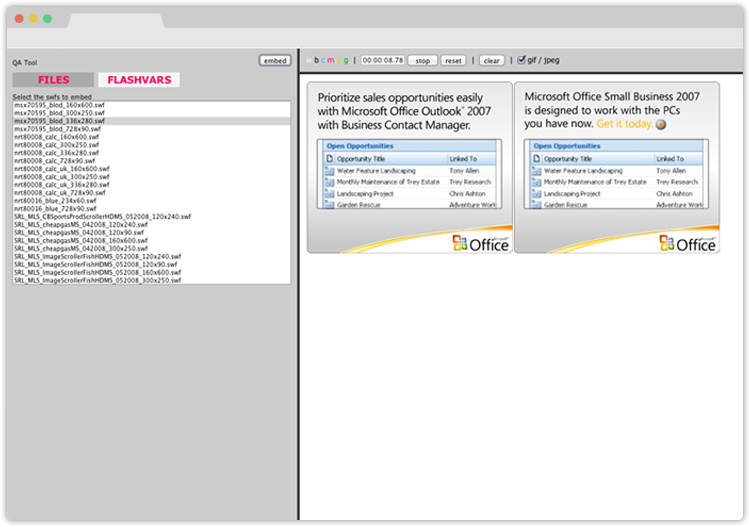
Task: Click the Outlook 2007 ad banner headline
Action: click(395, 111)
